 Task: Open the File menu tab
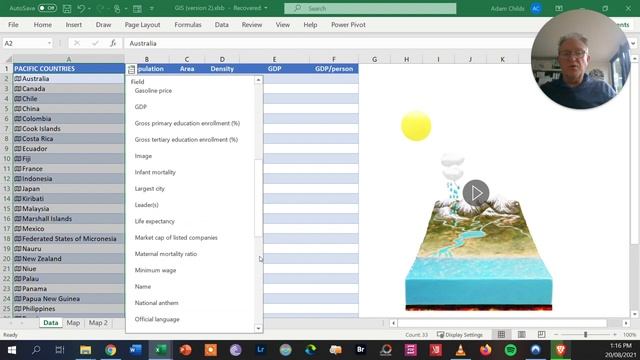click(x=13, y=25)
